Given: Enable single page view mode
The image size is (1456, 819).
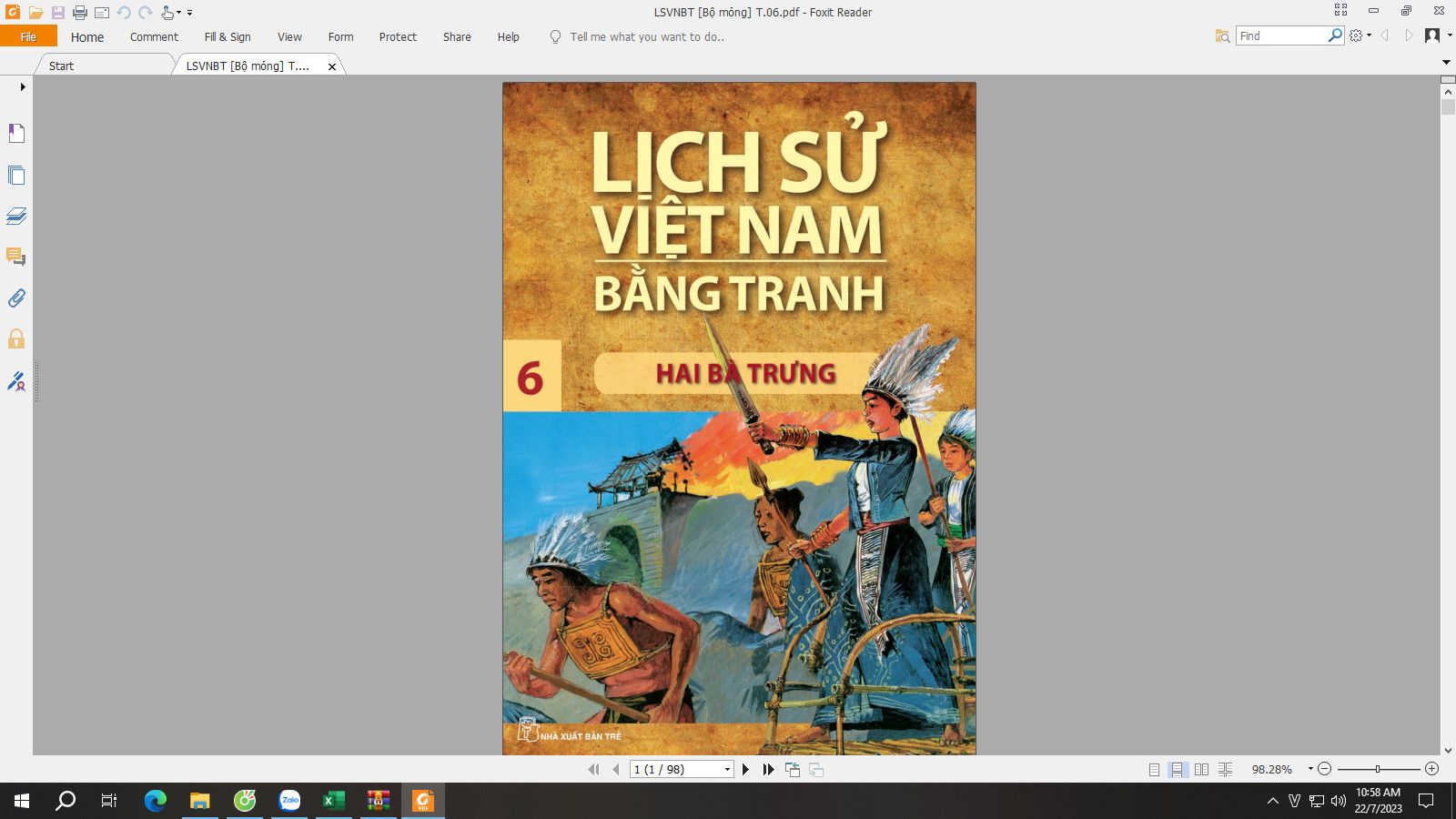Looking at the screenshot, I should click(1154, 770).
